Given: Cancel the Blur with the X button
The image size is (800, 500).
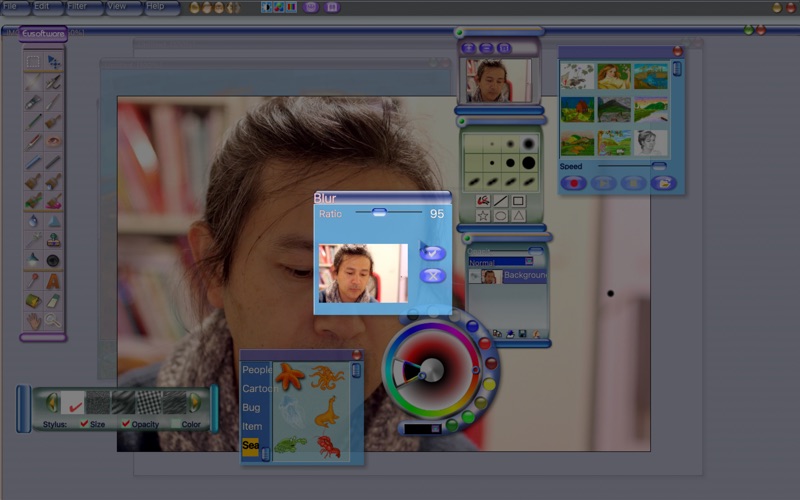Looking at the screenshot, I should pyautogui.click(x=432, y=275).
